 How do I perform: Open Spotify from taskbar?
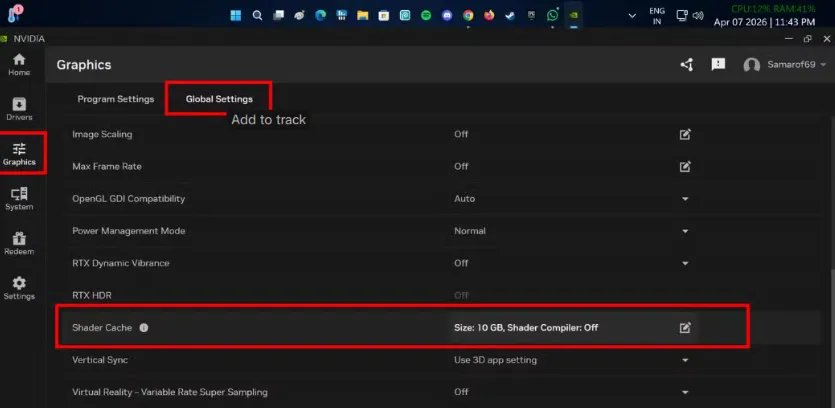pos(426,15)
